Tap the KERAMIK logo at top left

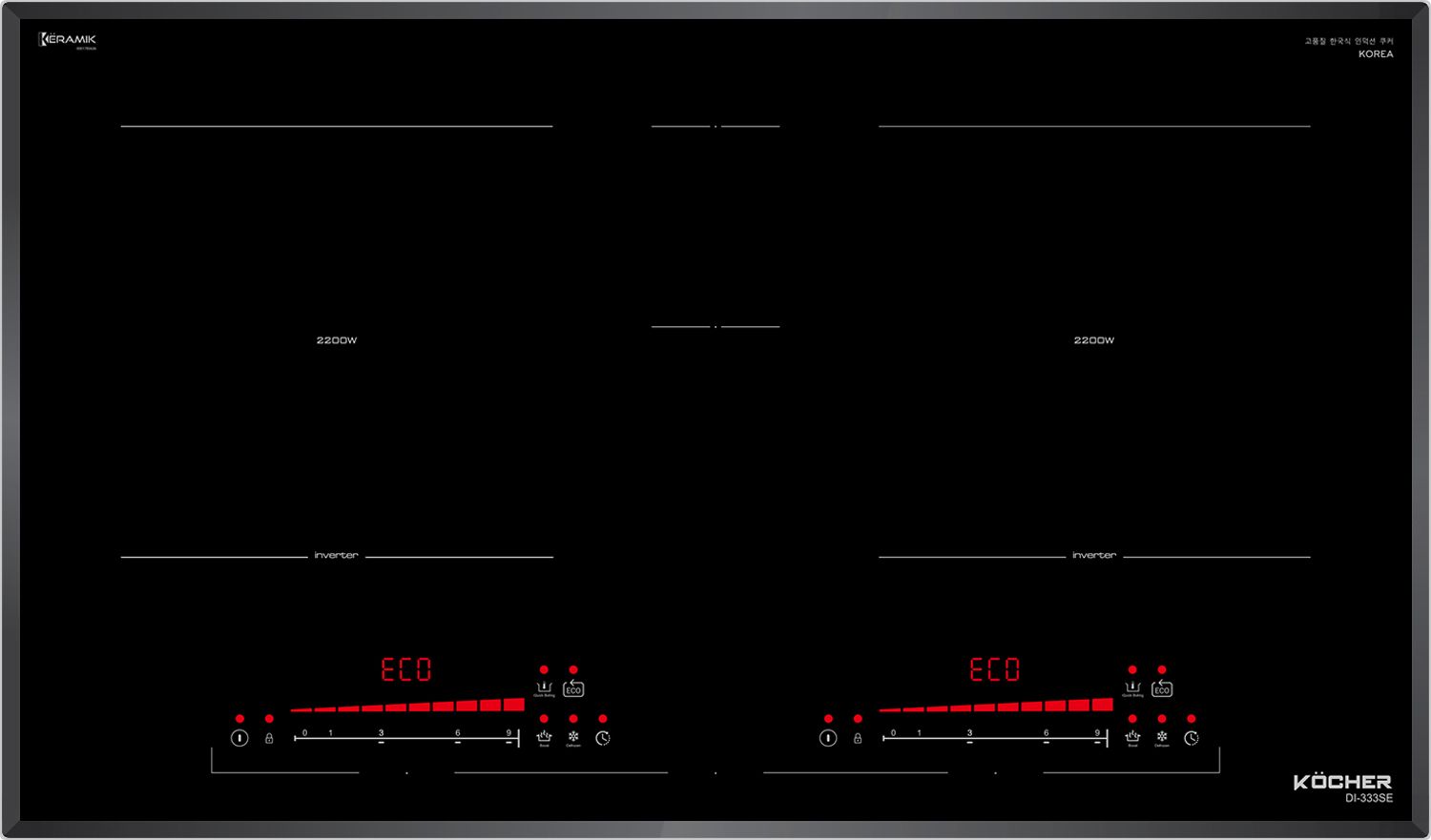pos(68,40)
